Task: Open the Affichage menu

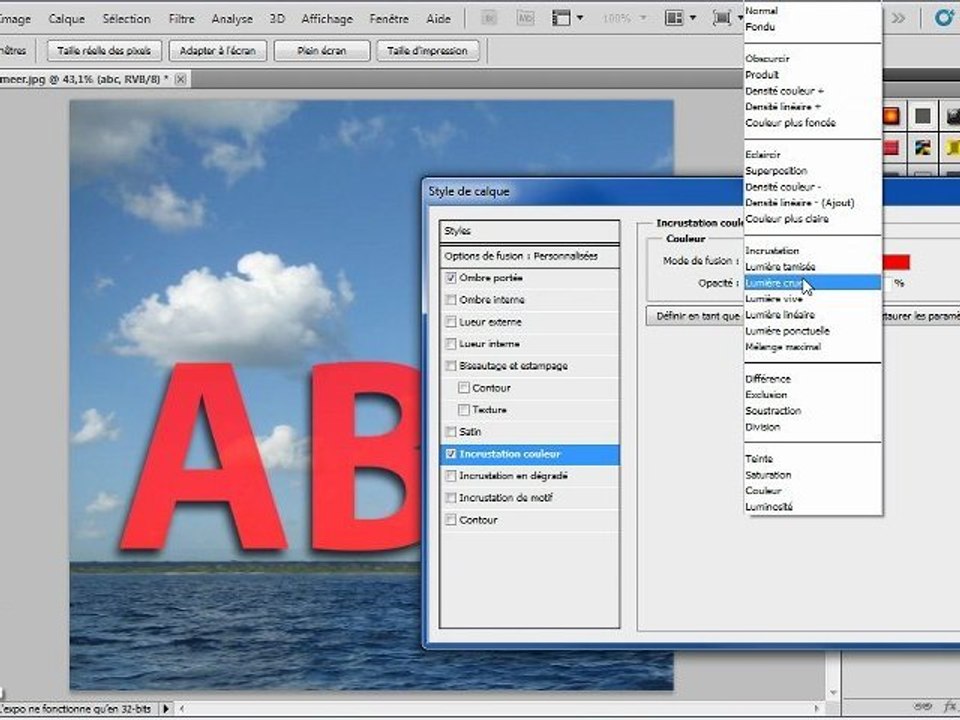Action: 327,19
